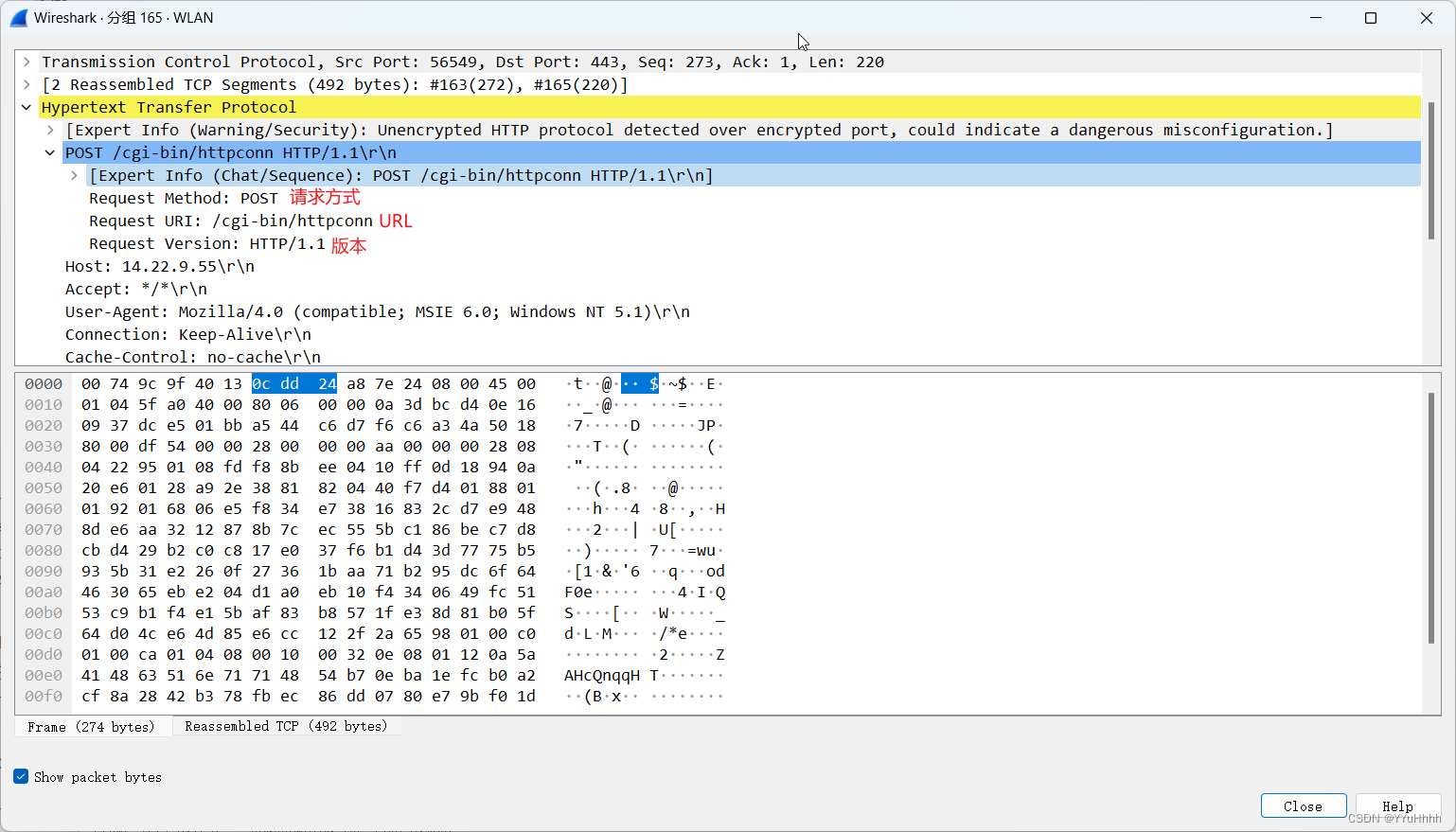Screen dimensions: 1456x832
Task: Collapse the Hypertext Transfer Protocol section
Action: [27, 107]
